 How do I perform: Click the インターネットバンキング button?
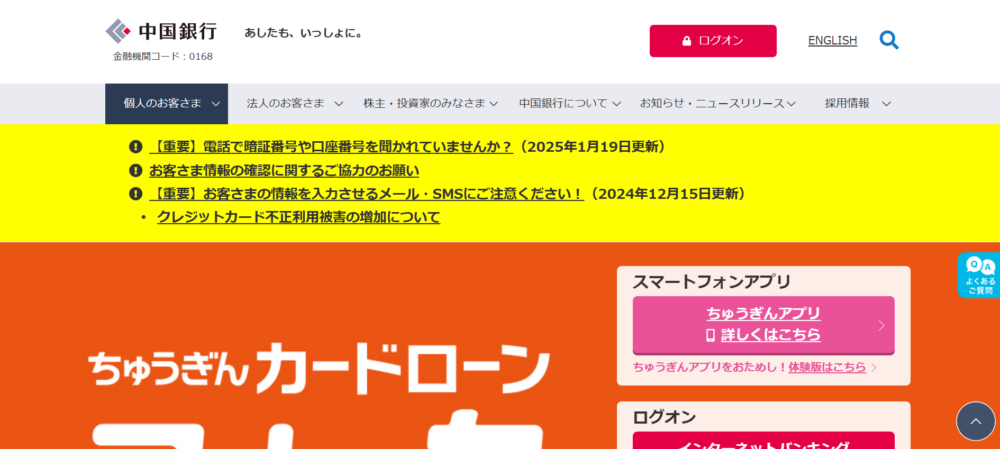click(763, 441)
